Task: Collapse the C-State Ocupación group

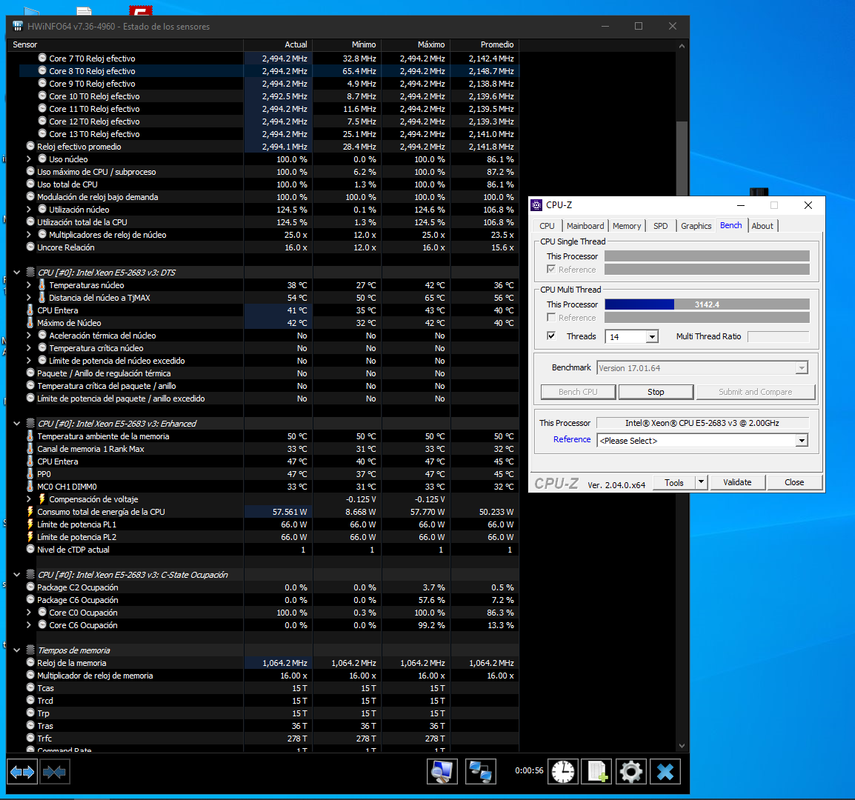Action: coord(17,574)
